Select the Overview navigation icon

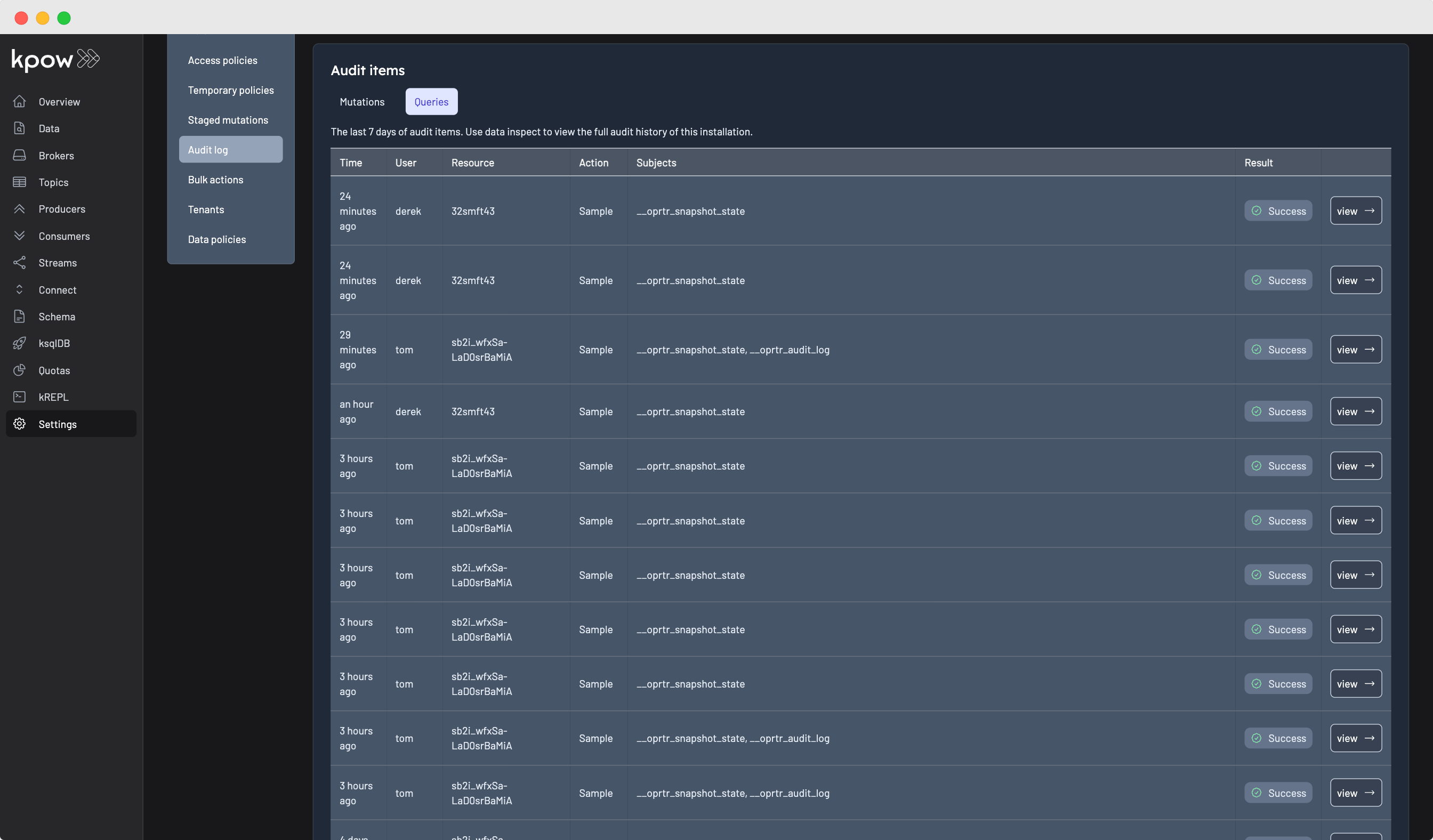(x=19, y=102)
